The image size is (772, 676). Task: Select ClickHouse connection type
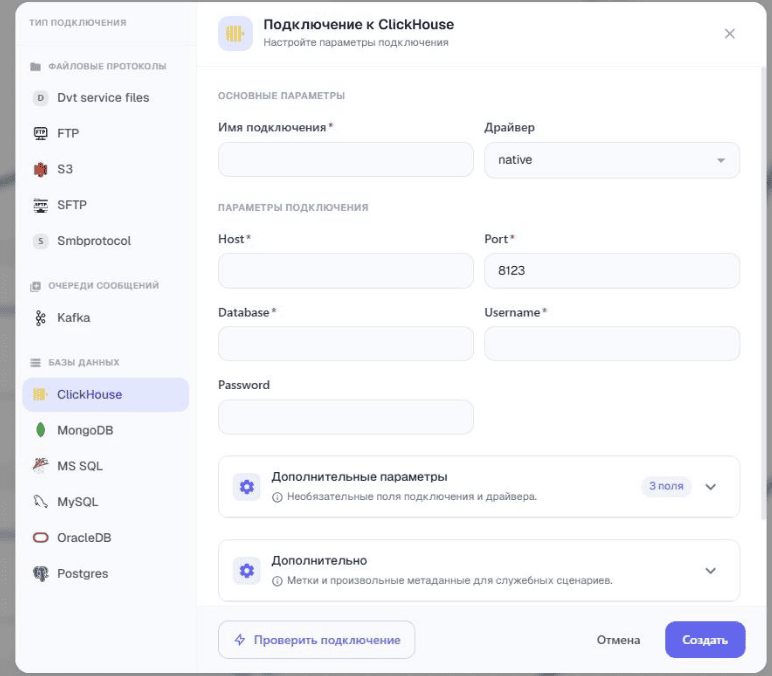pyautogui.click(x=105, y=394)
